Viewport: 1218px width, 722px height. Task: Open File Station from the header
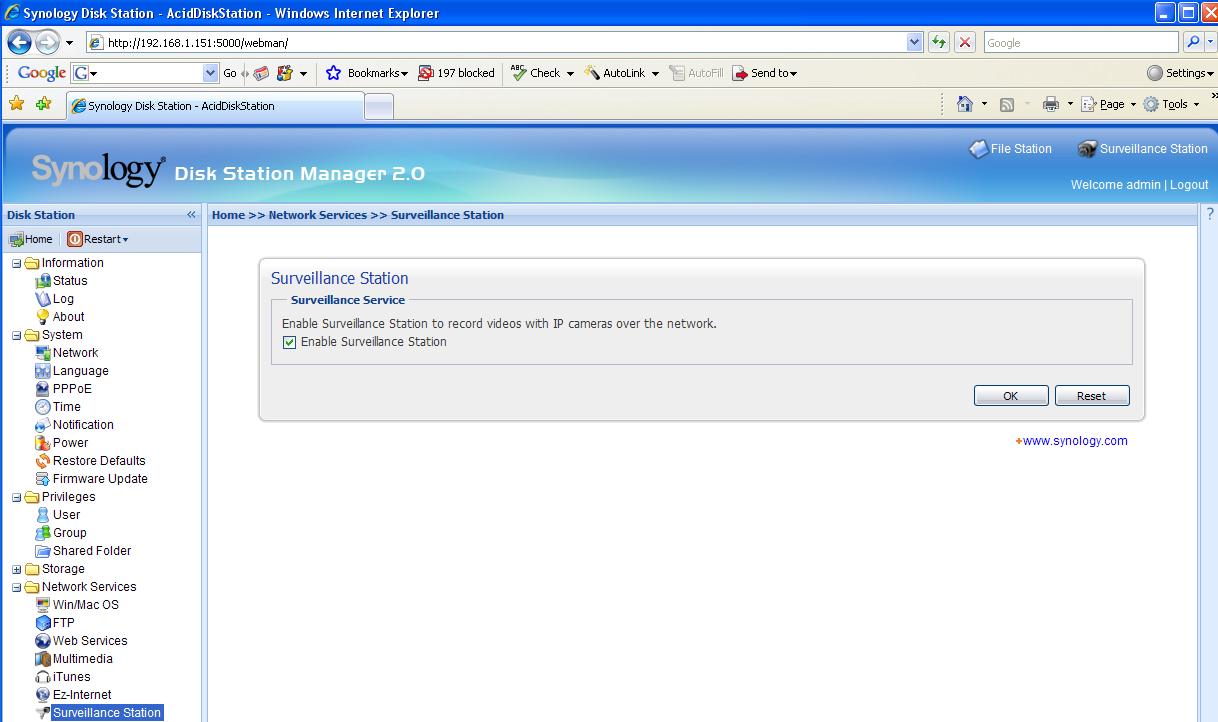click(x=1010, y=149)
